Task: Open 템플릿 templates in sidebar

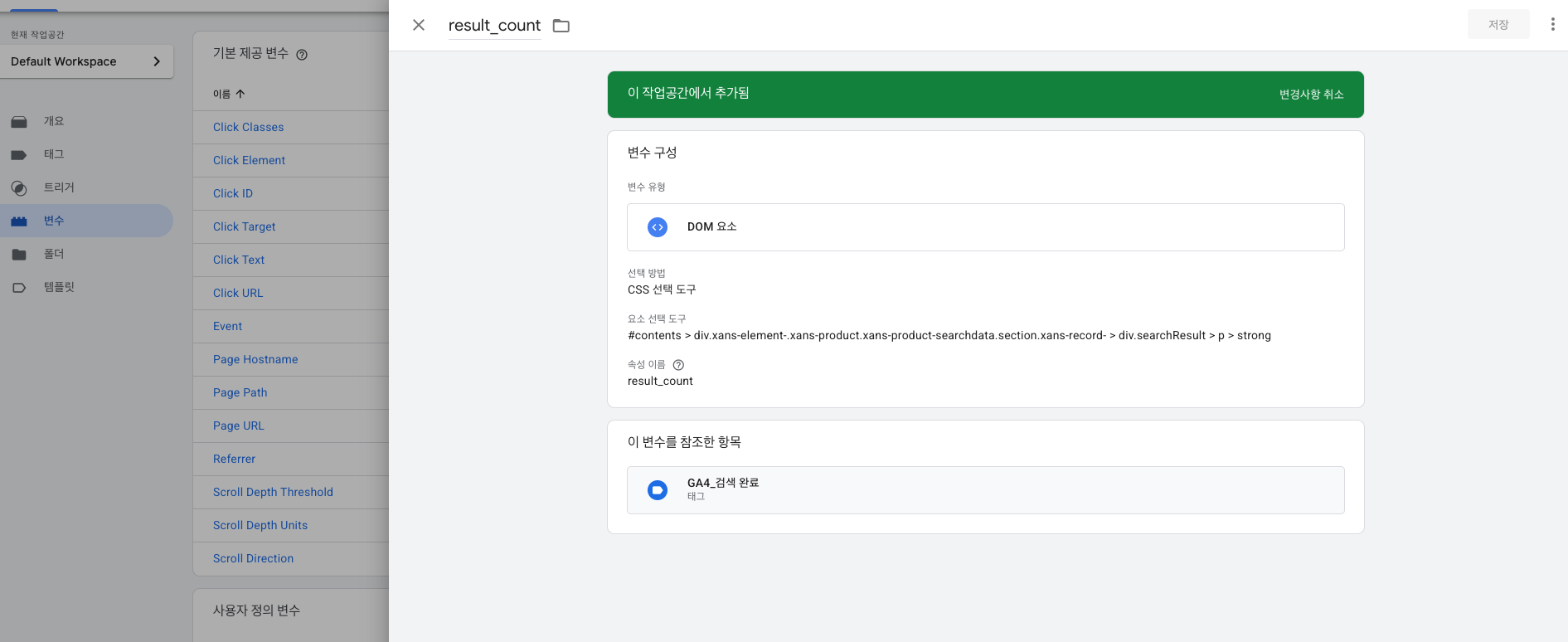Action: [59, 287]
